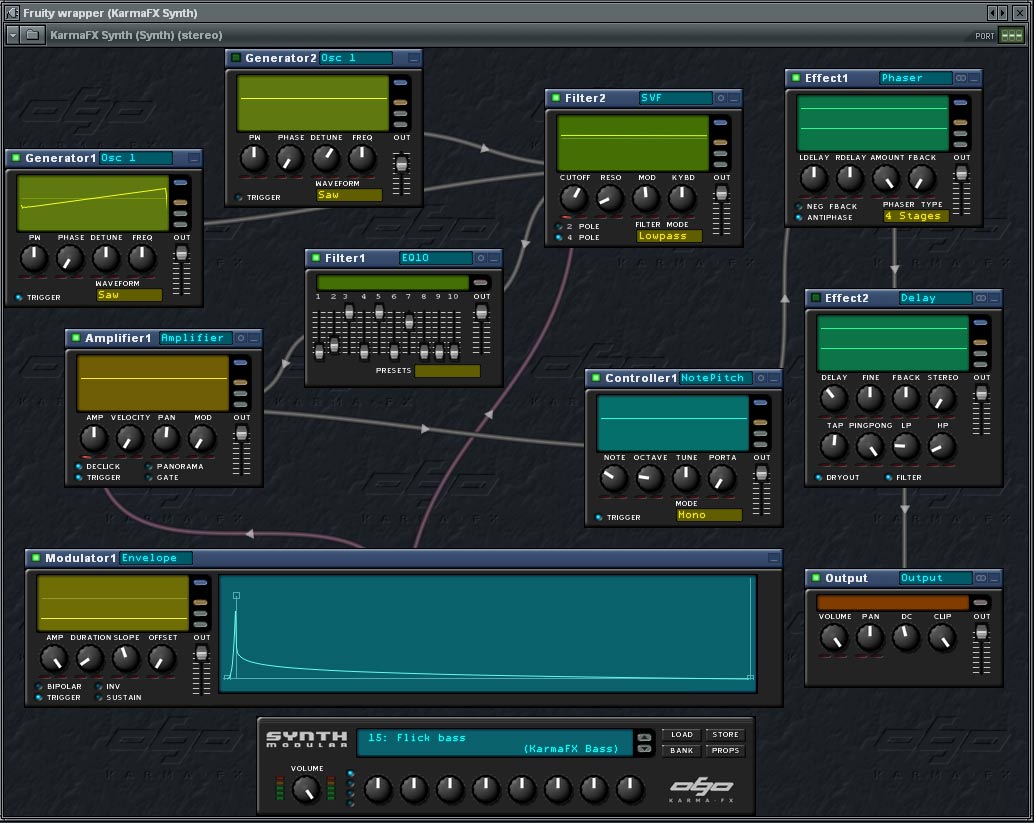Click Output CLIP knob
1034x823 pixels.
pos(942,638)
